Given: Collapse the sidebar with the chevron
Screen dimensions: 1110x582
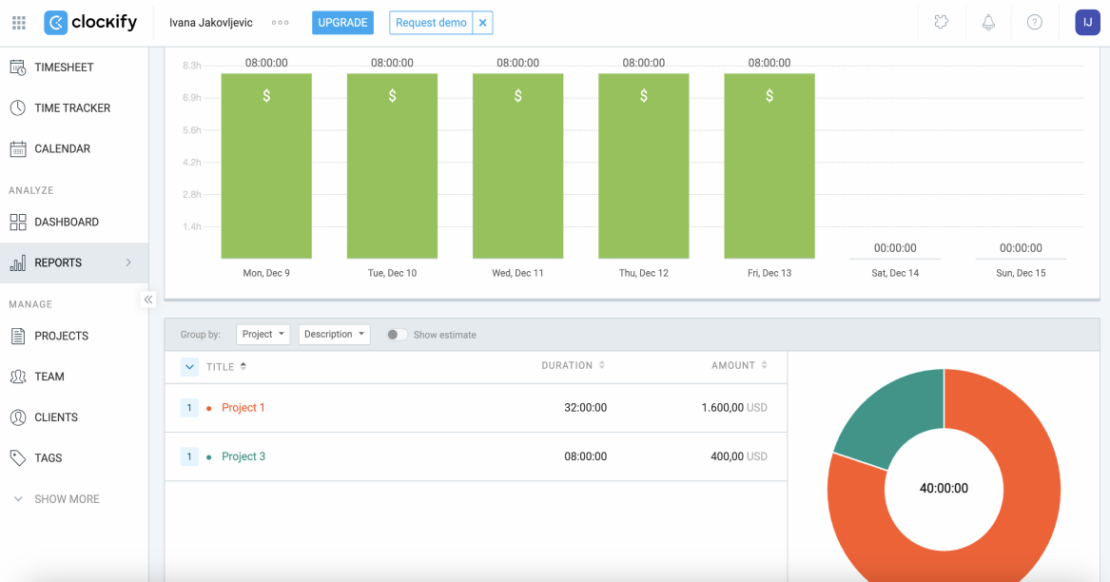Looking at the screenshot, I should pyautogui.click(x=147, y=299).
